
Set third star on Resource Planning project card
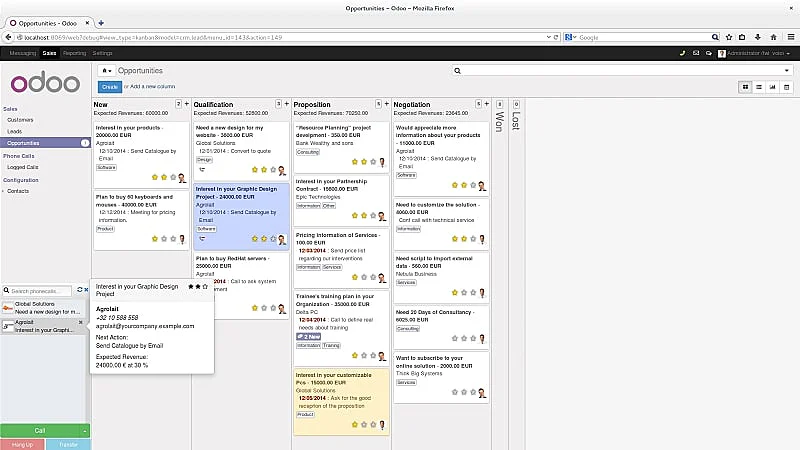pos(373,162)
